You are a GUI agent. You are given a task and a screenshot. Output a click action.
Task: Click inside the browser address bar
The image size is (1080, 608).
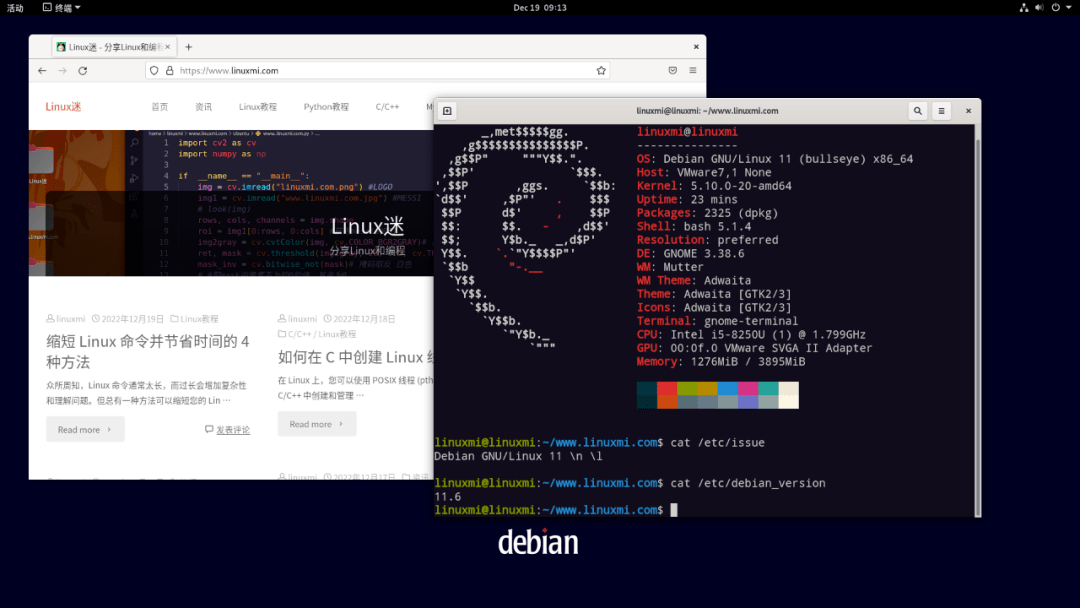tap(350, 70)
